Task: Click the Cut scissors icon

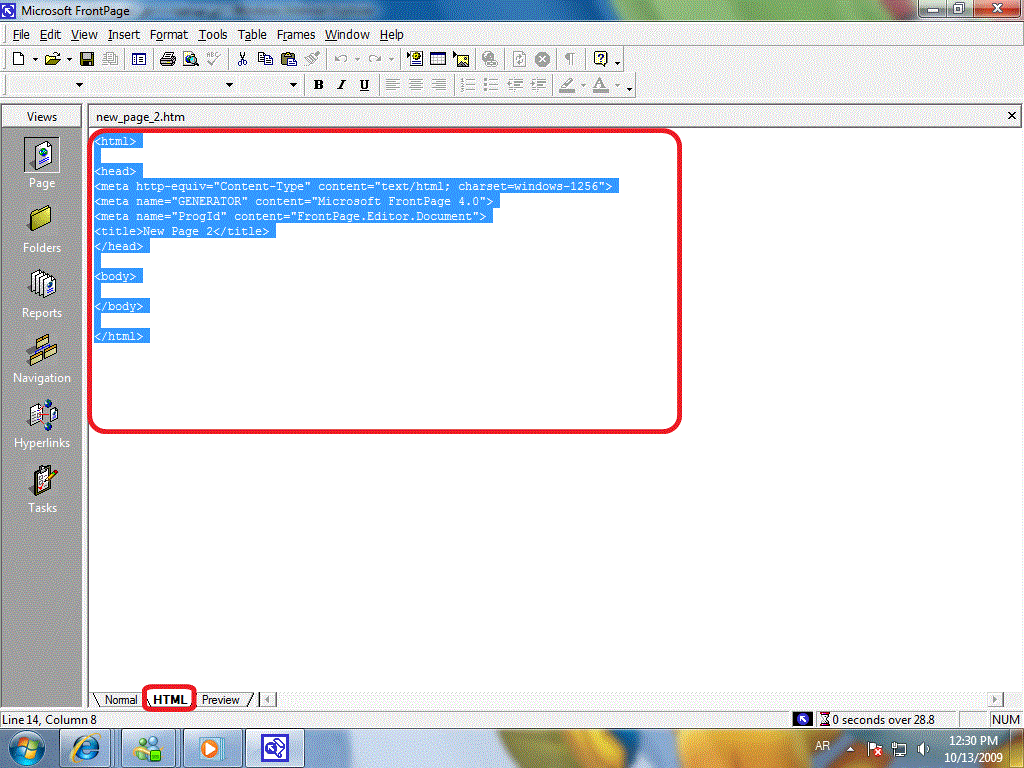Action: pos(242,59)
